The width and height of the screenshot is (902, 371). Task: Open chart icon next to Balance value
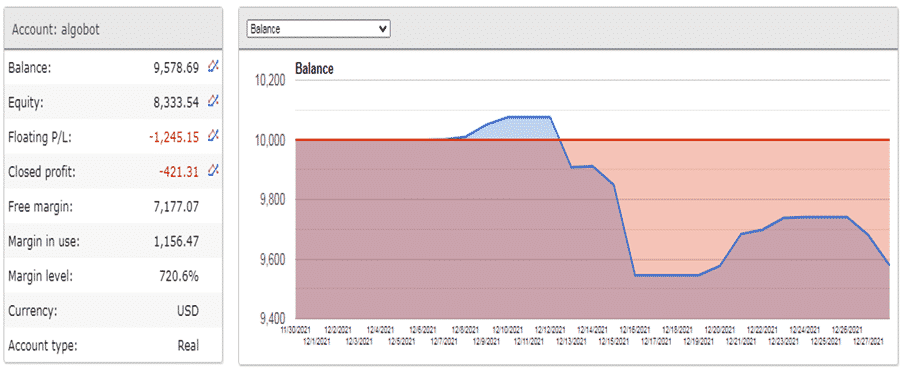pos(213,67)
